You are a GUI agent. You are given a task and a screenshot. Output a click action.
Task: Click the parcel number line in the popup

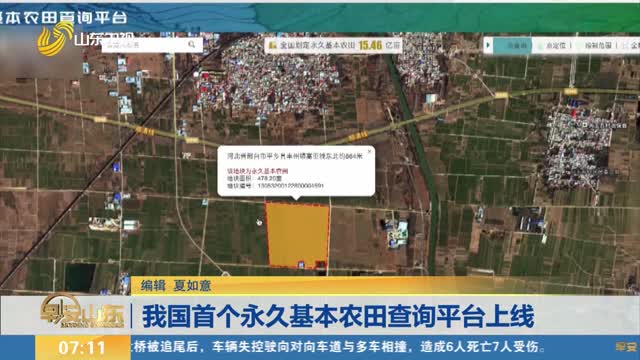pyautogui.click(x=275, y=186)
